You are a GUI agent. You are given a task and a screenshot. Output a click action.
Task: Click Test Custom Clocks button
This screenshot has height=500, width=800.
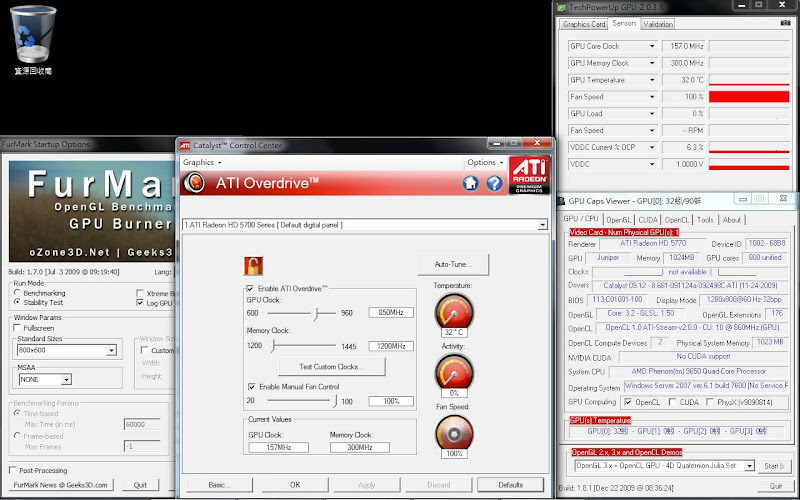click(x=332, y=366)
